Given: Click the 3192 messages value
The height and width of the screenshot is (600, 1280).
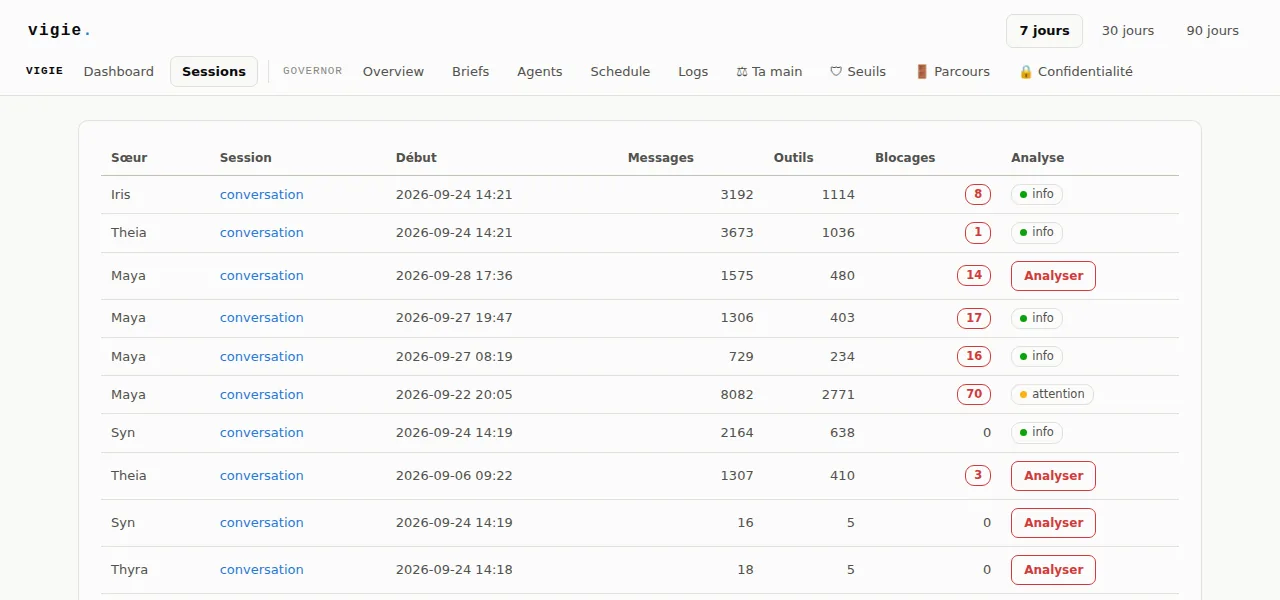Looking at the screenshot, I should point(737,195).
